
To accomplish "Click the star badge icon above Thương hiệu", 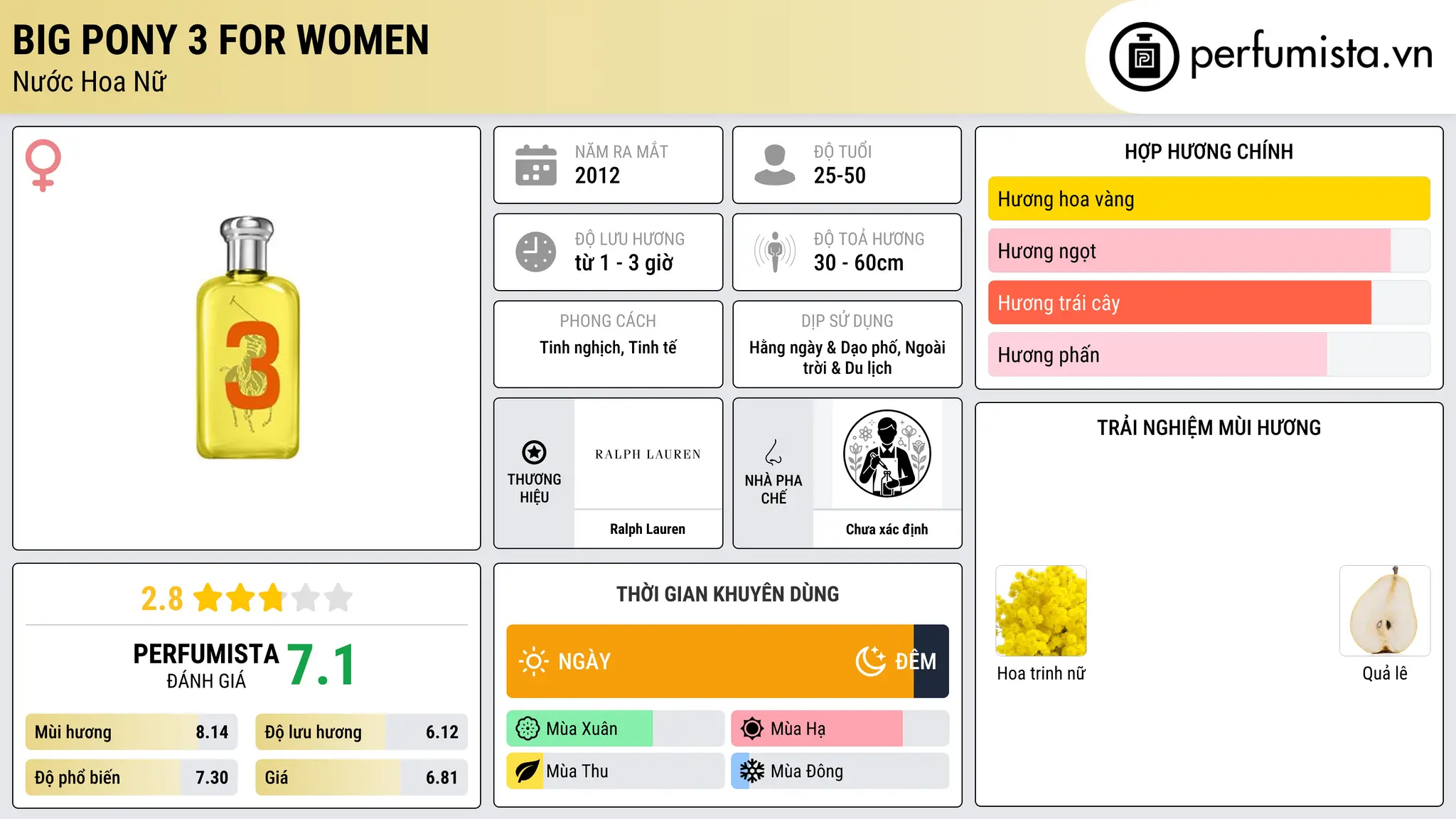I will [x=534, y=452].
